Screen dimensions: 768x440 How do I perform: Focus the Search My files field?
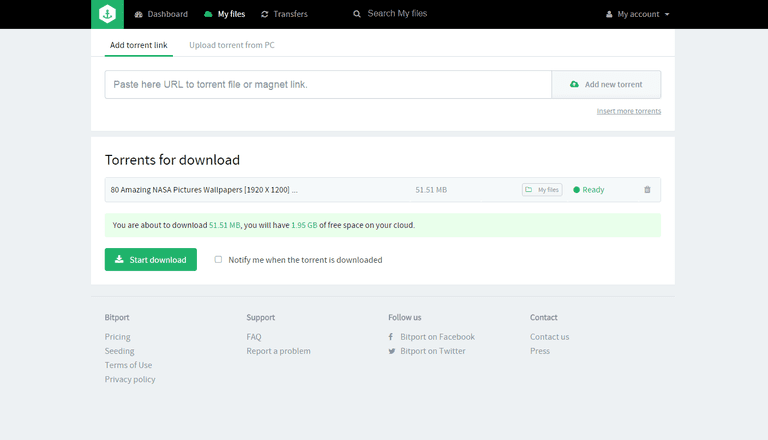point(397,14)
